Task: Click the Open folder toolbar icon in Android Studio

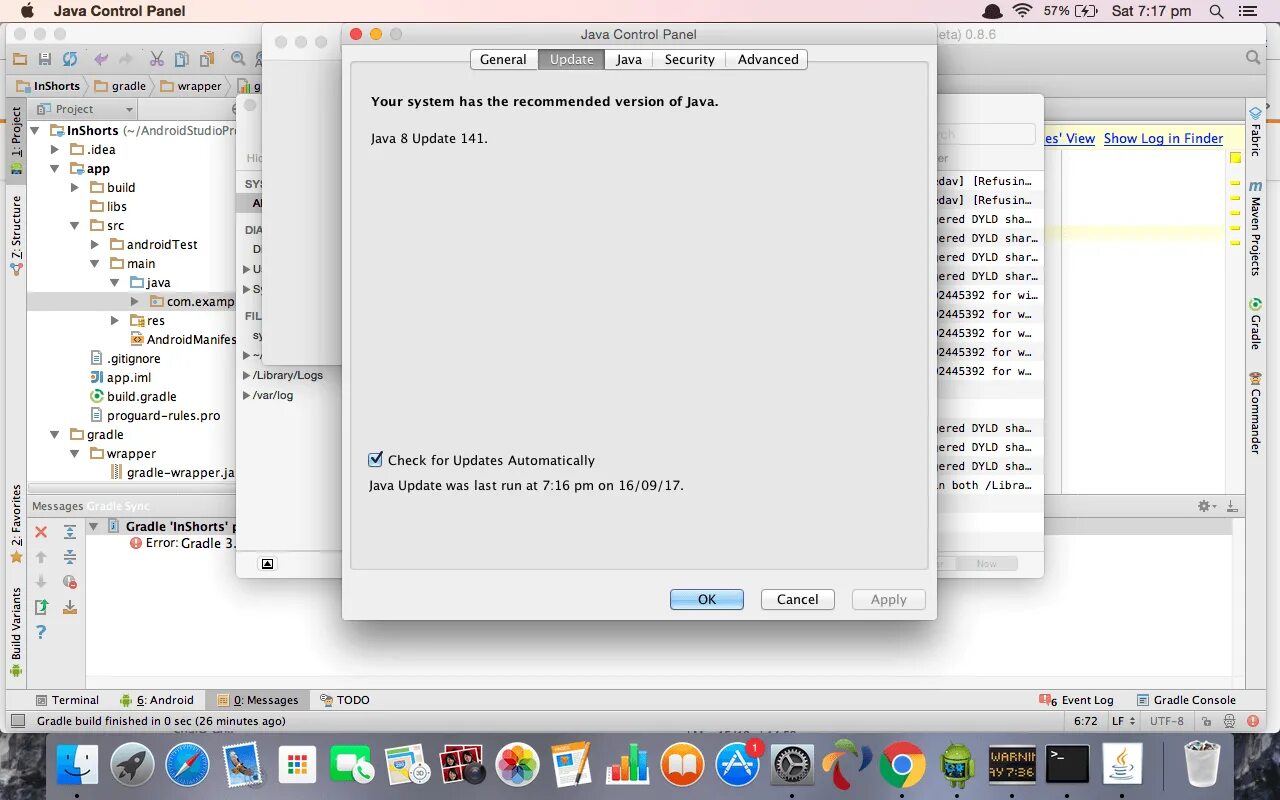Action: tap(19, 59)
